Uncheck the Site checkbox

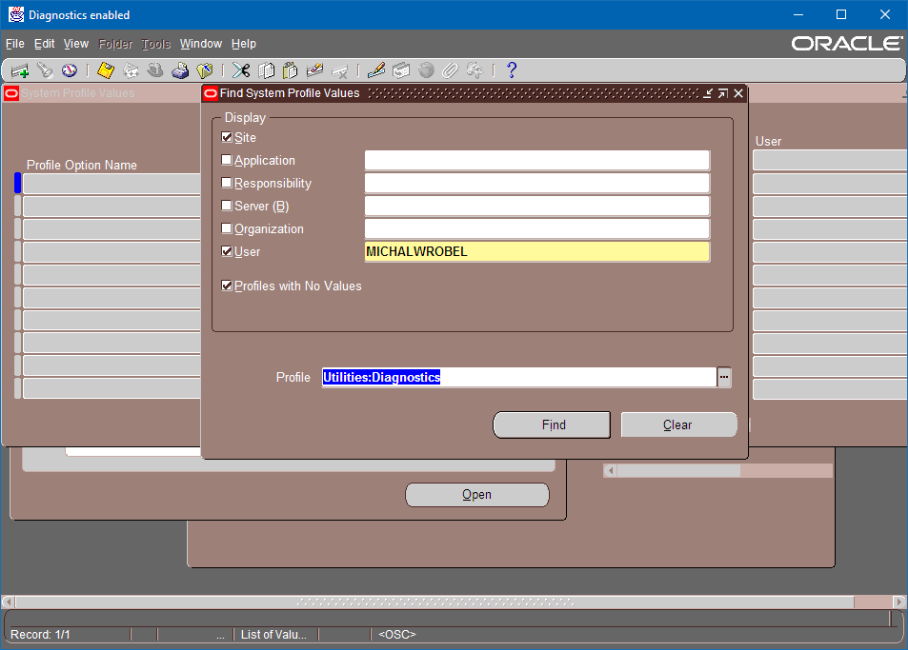pos(227,137)
